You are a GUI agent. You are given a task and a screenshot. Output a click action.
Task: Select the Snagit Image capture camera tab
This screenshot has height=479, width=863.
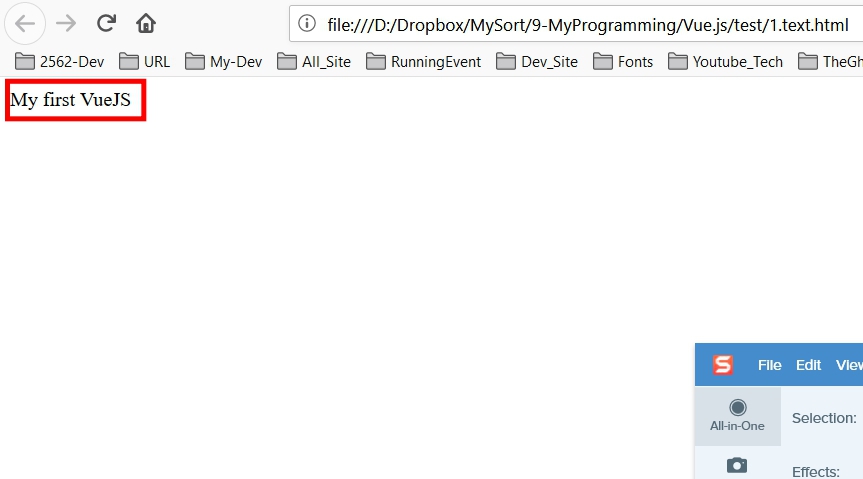pos(737,465)
